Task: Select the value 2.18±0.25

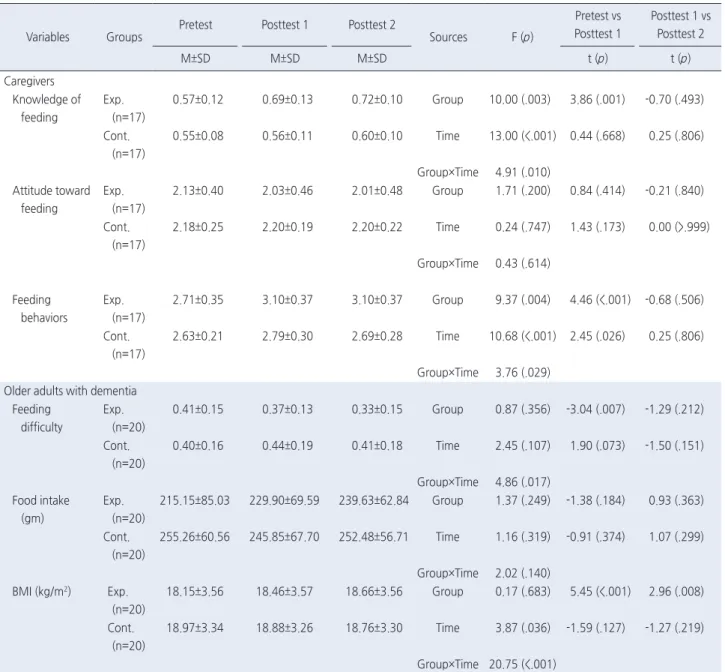Action: (198, 227)
